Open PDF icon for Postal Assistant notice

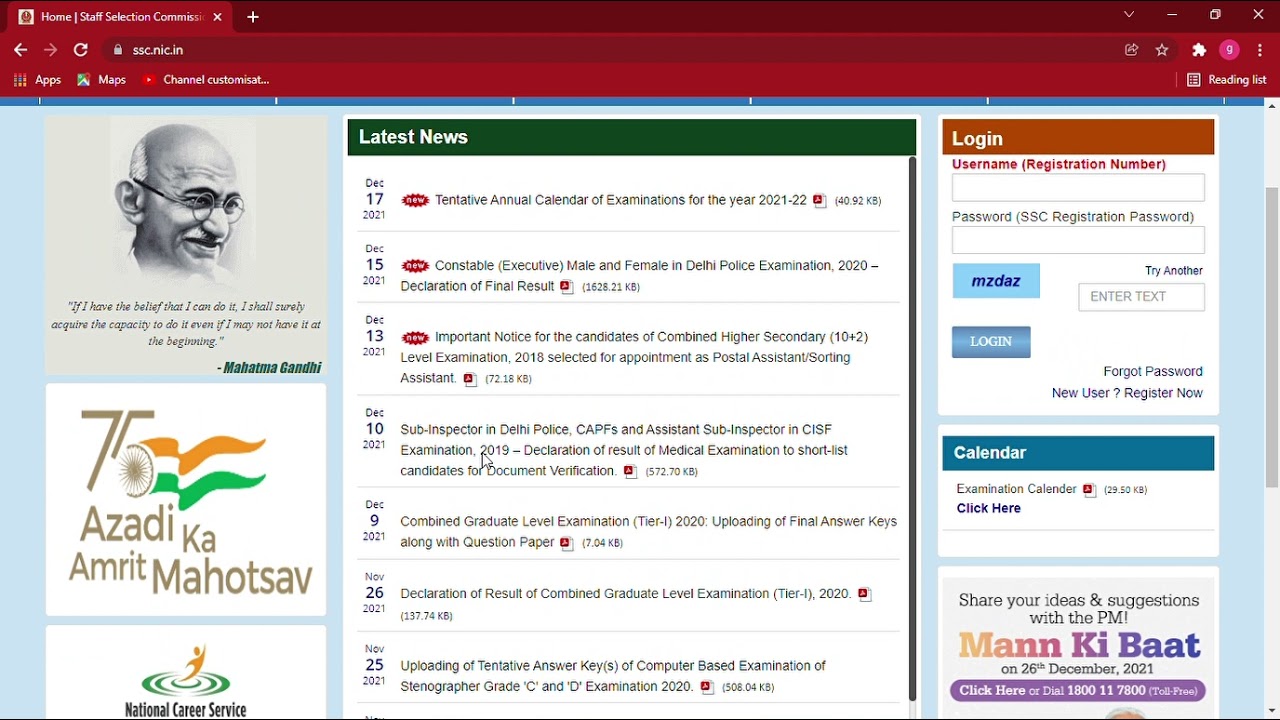[x=470, y=379]
